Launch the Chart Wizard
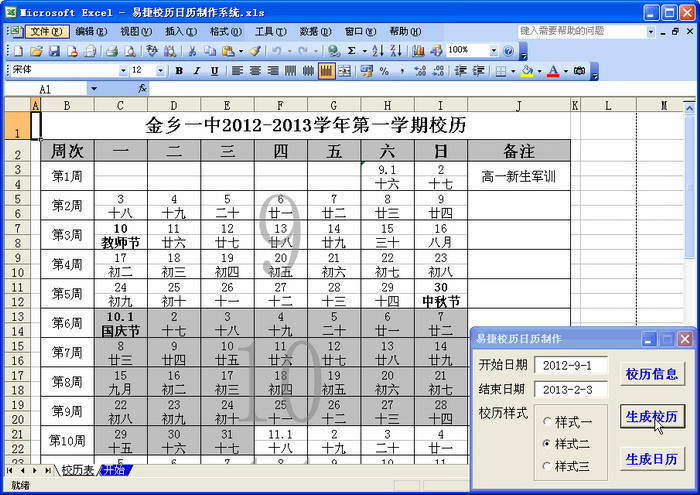This screenshot has width=700, height=495. (x=418, y=51)
